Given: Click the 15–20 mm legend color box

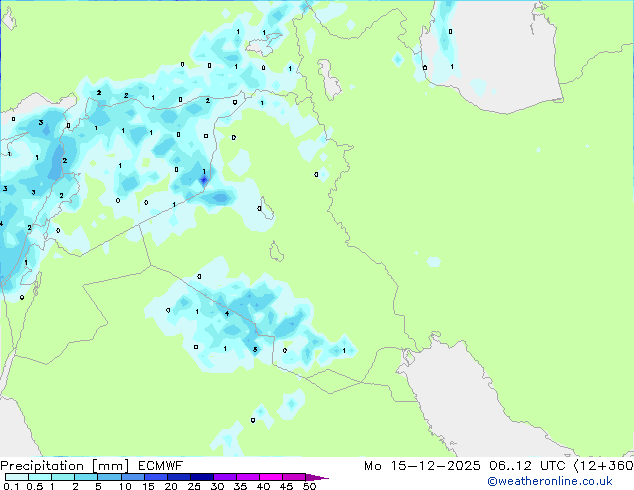Looking at the screenshot, I should [155, 477].
